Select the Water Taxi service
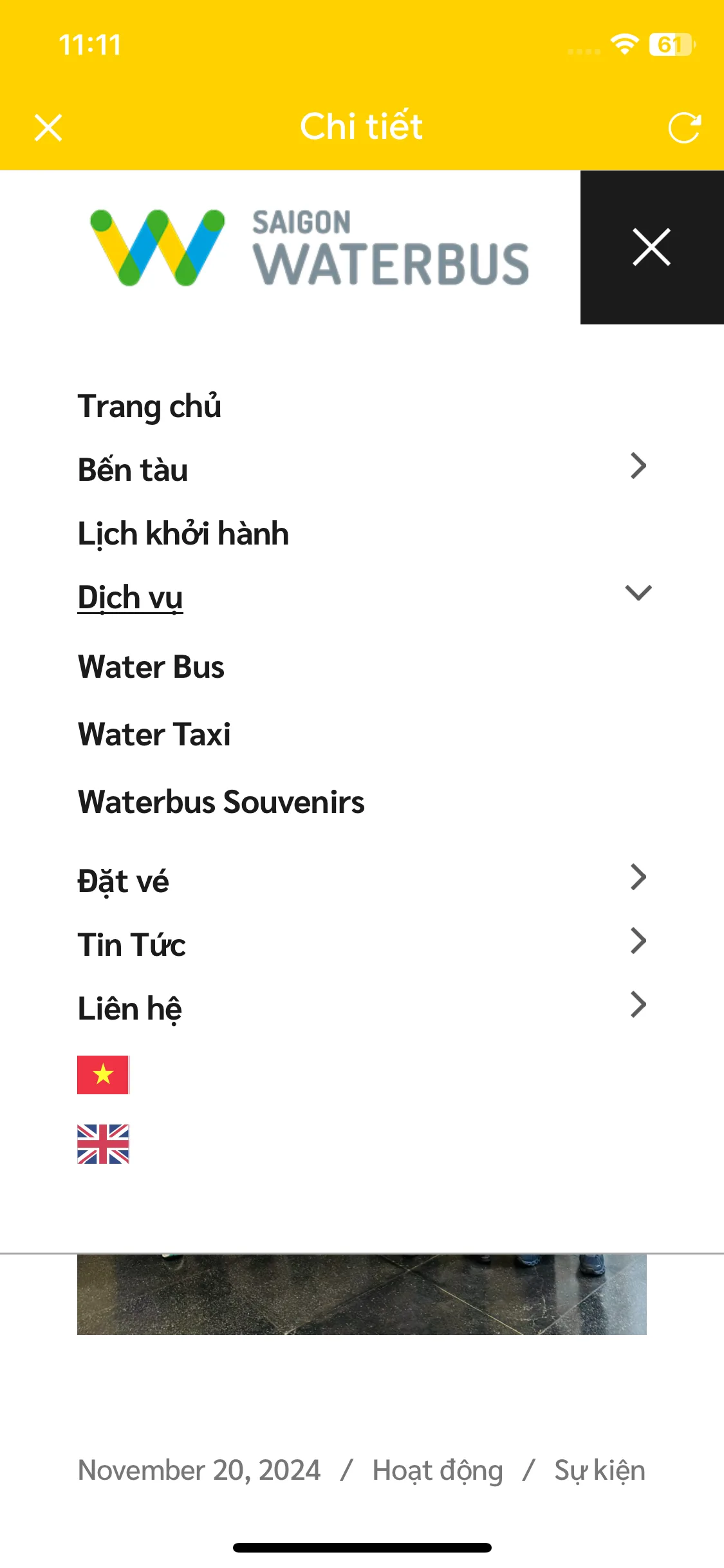 [x=154, y=734]
